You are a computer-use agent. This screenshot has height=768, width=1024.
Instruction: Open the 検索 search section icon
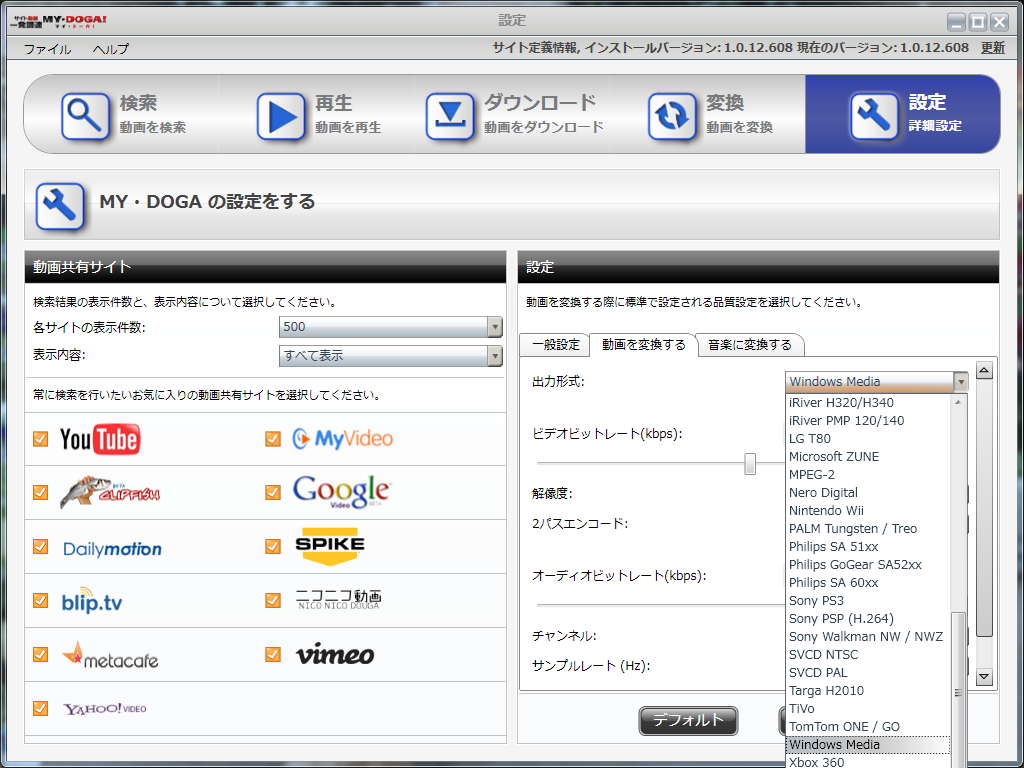click(x=86, y=116)
